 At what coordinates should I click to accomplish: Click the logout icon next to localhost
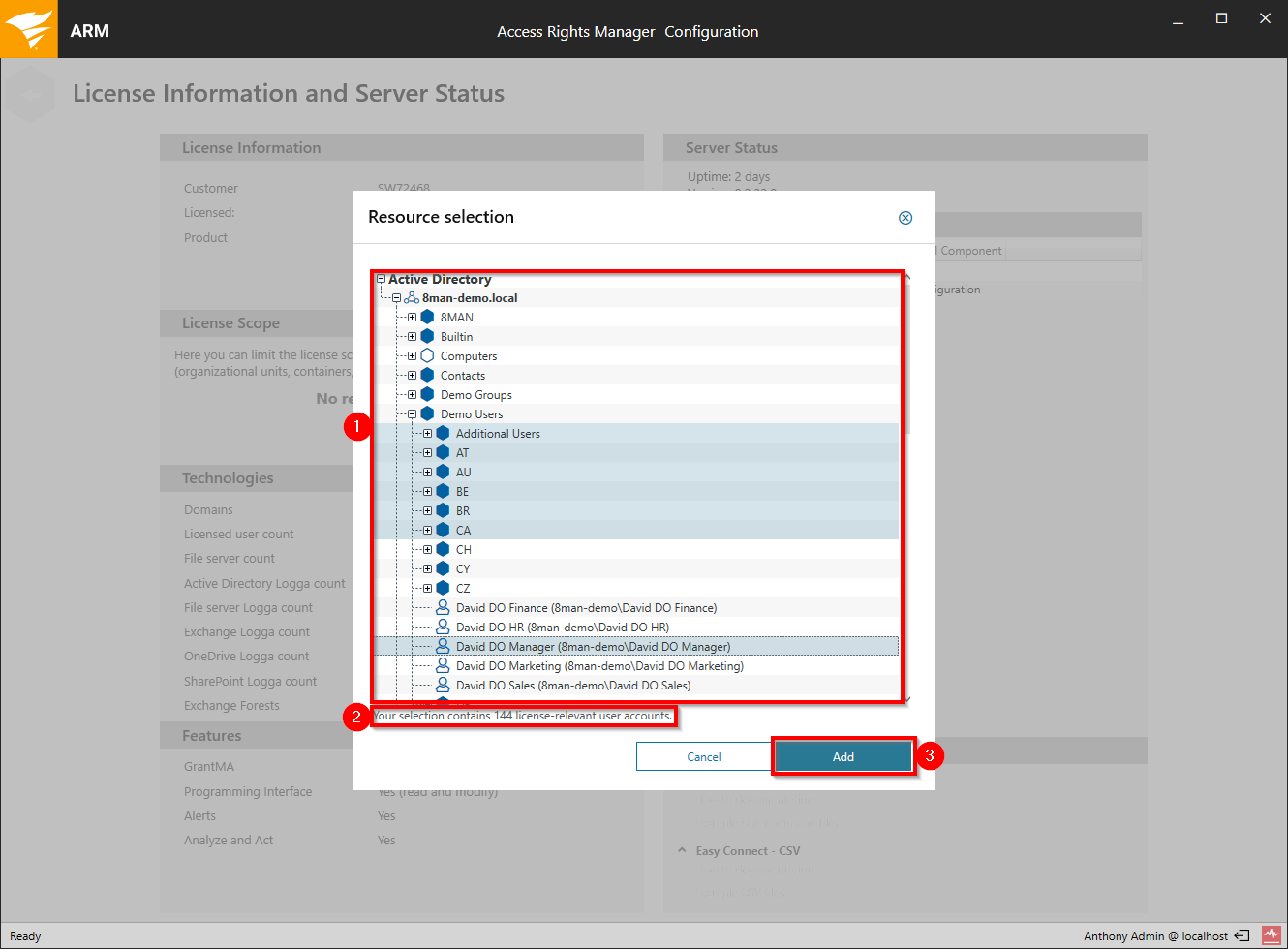(1242, 935)
